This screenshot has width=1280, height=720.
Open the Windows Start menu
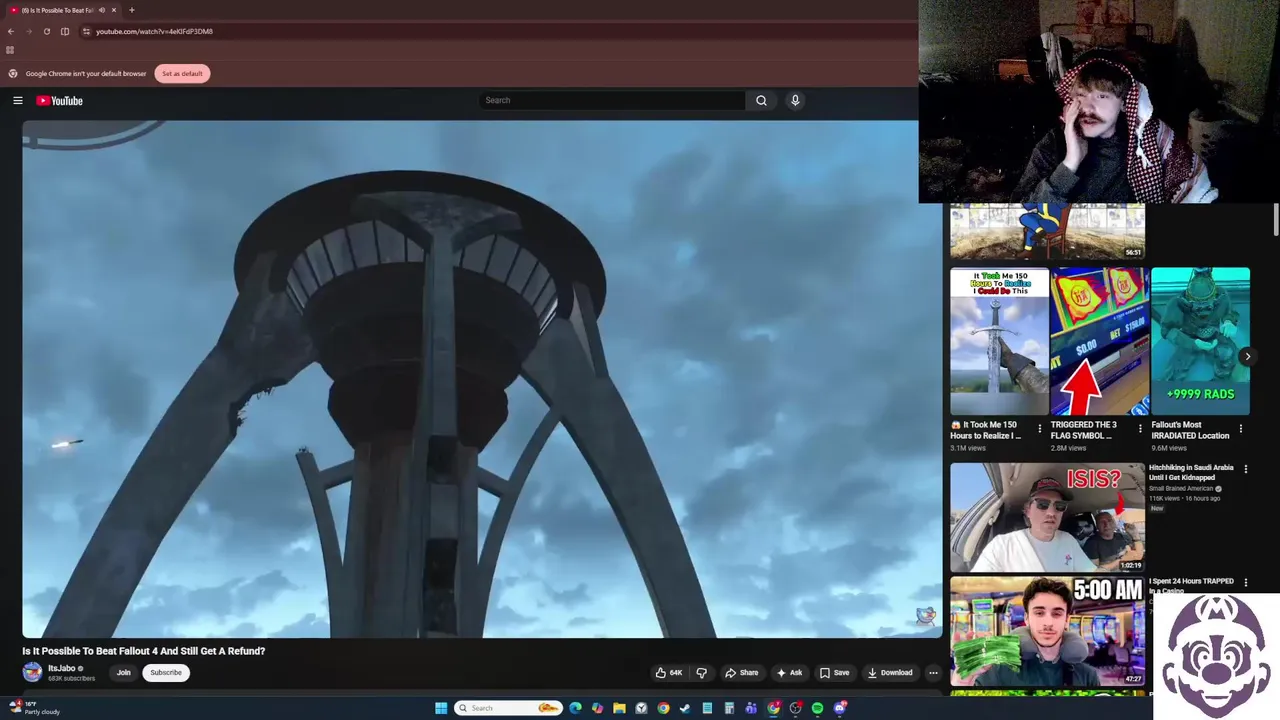click(x=441, y=708)
